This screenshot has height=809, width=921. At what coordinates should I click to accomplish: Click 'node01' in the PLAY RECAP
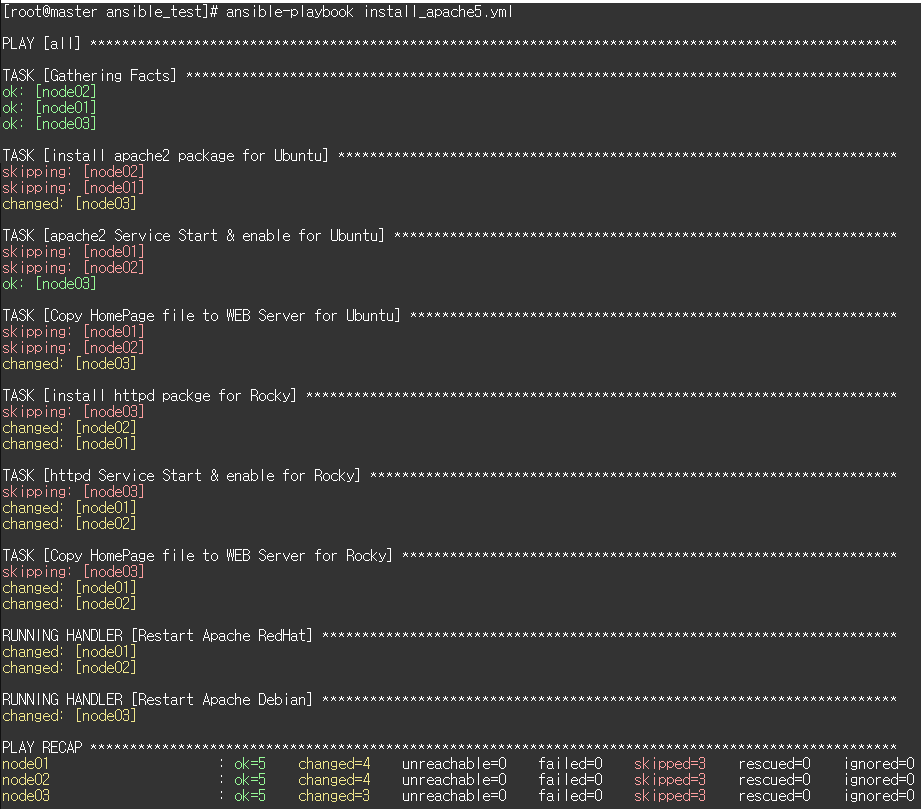(26, 764)
